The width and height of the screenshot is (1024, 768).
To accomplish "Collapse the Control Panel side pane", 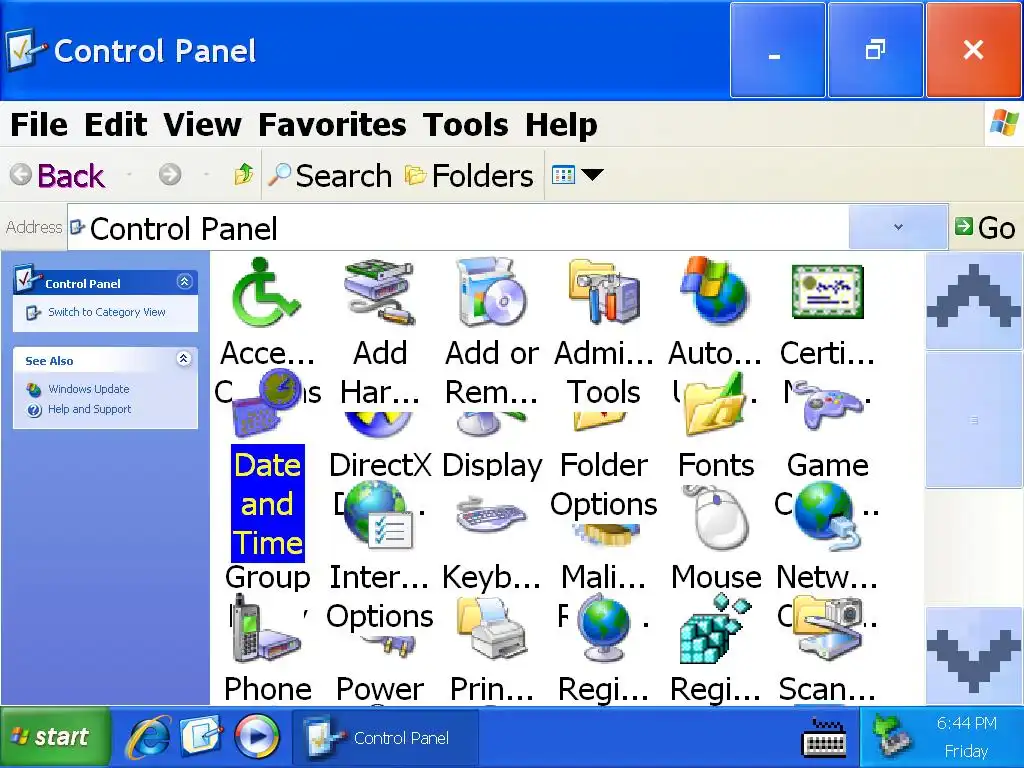I will (x=184, y=281).
